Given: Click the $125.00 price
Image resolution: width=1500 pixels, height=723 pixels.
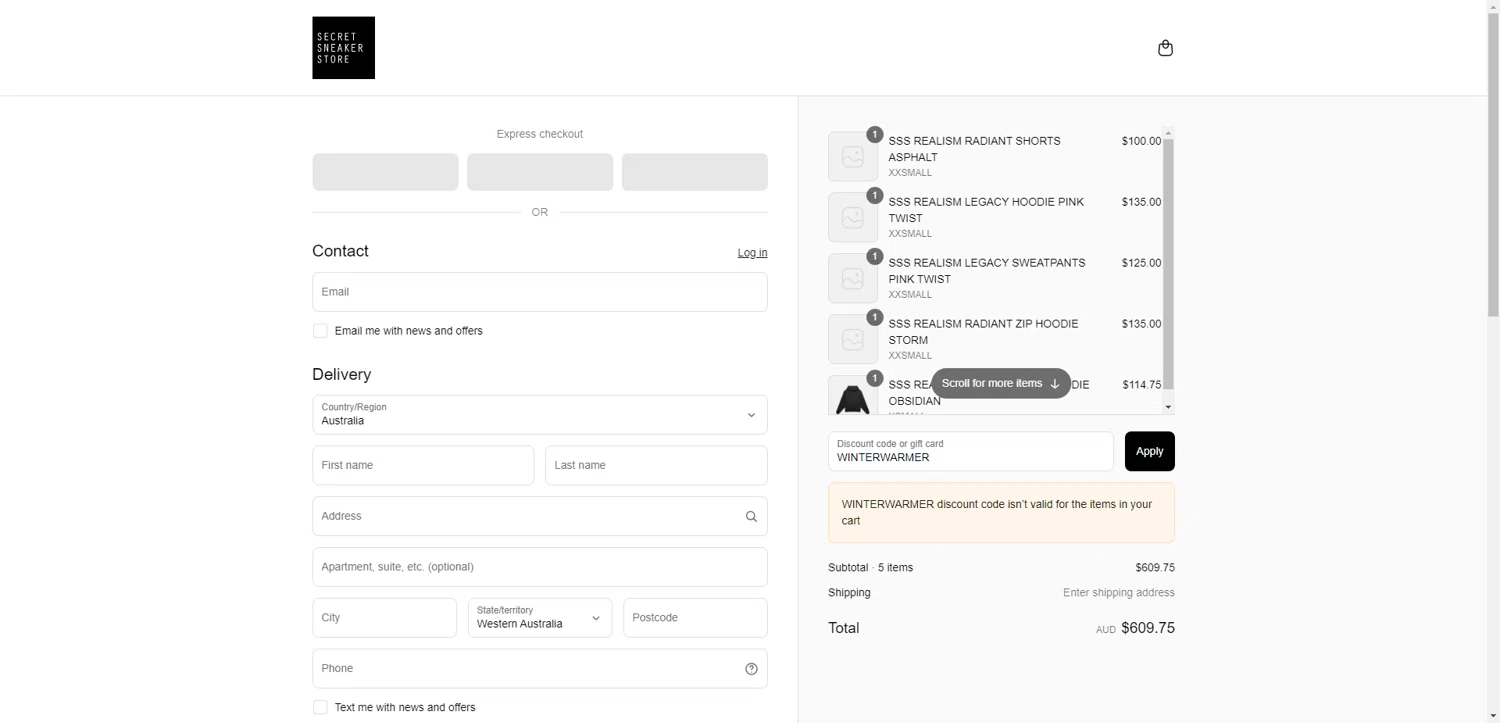Looking at the screenshot, I should pyautogui.click(x=1141, y=263).
